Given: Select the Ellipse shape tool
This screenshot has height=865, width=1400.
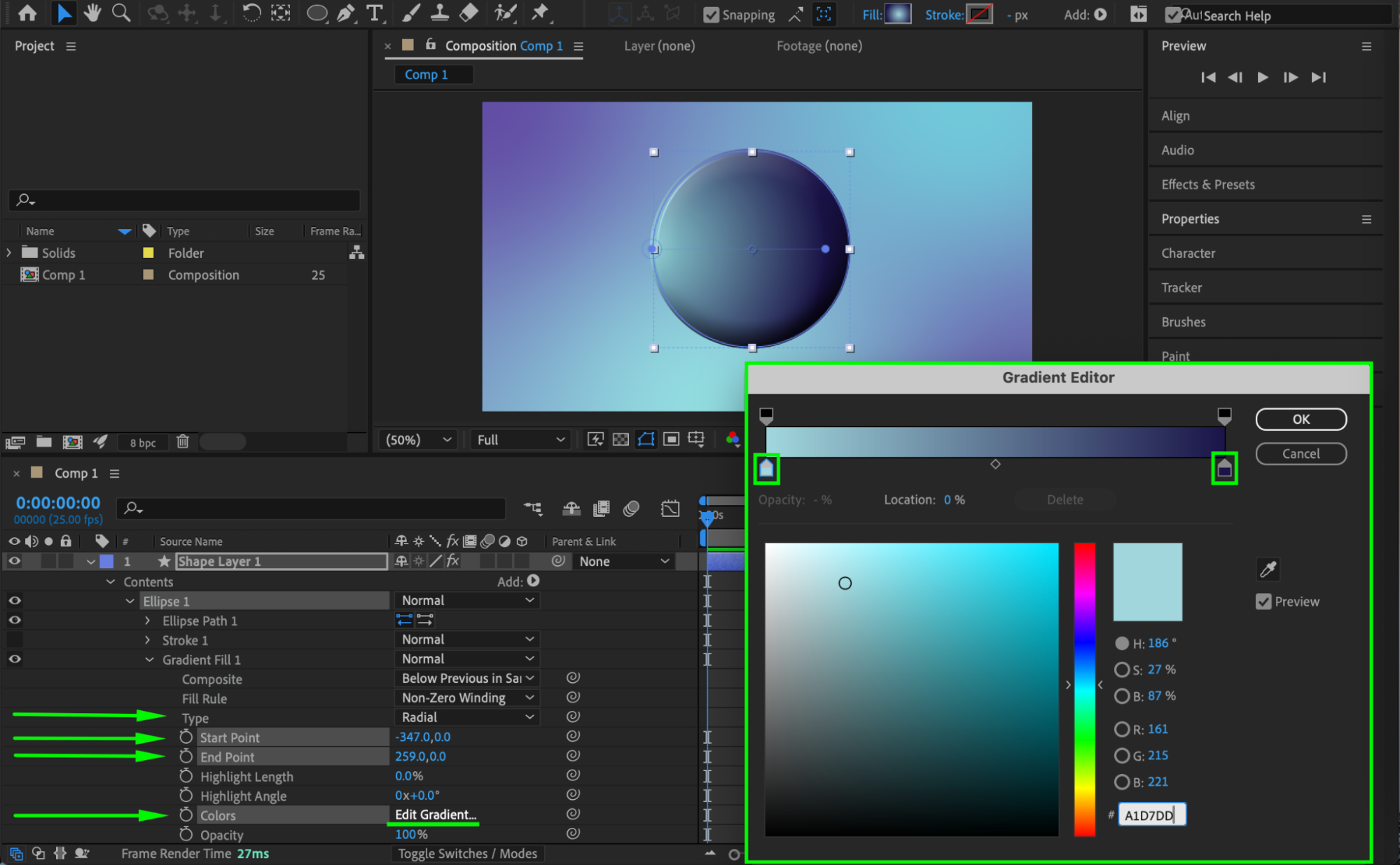Looking at the screenshot, I should coord(317,13).
